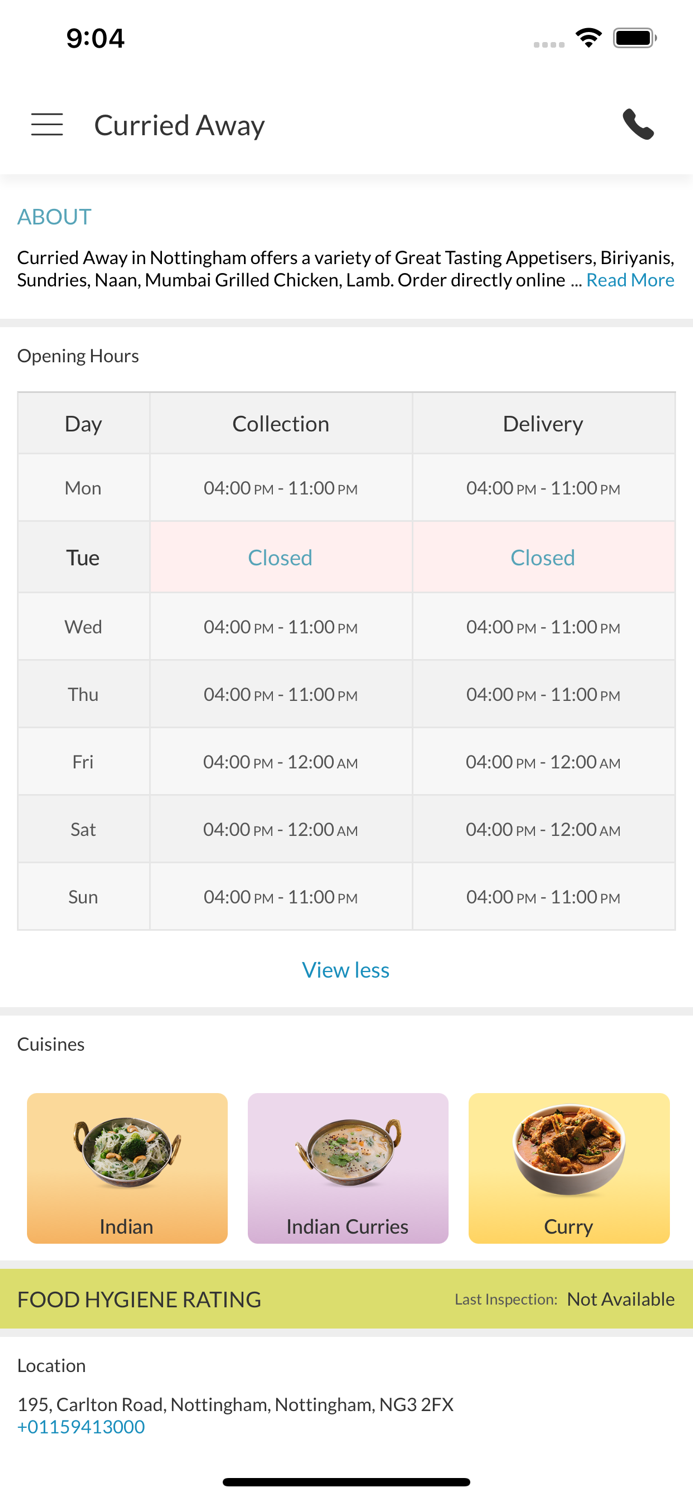The width and height of the screenshot is (693, 1500).
Task: Select the Indian cuisine dish image
Action: (x=127, y=1153)
